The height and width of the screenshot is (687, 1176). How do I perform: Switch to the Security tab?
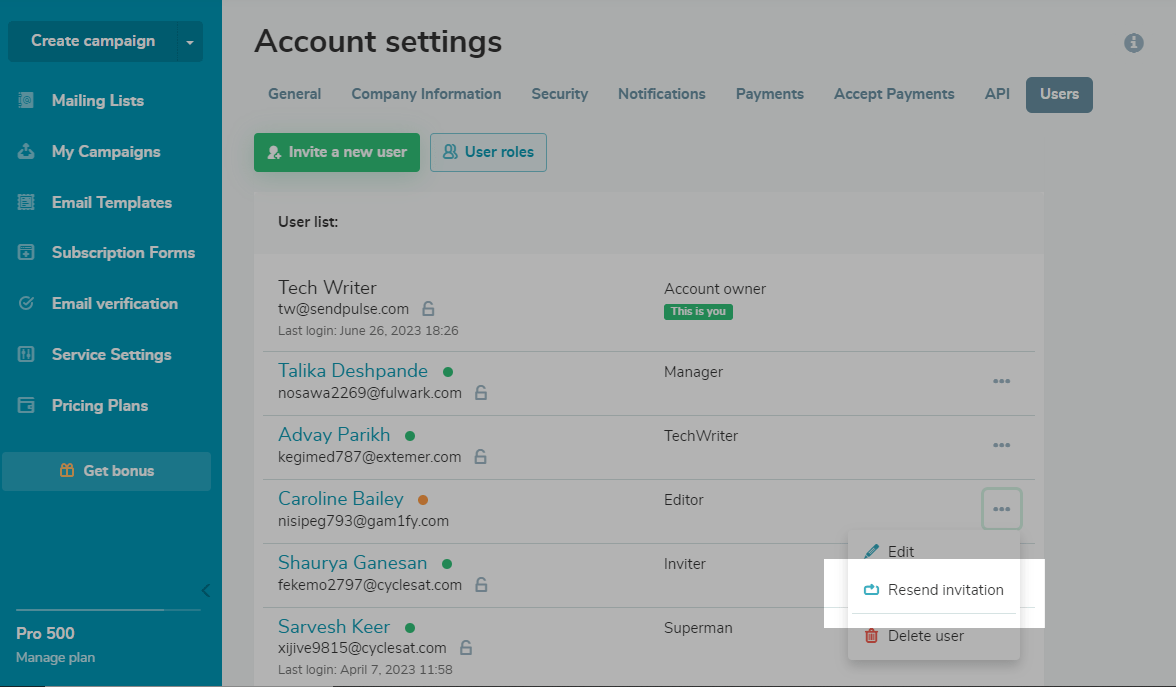click(x=559, y=94)
